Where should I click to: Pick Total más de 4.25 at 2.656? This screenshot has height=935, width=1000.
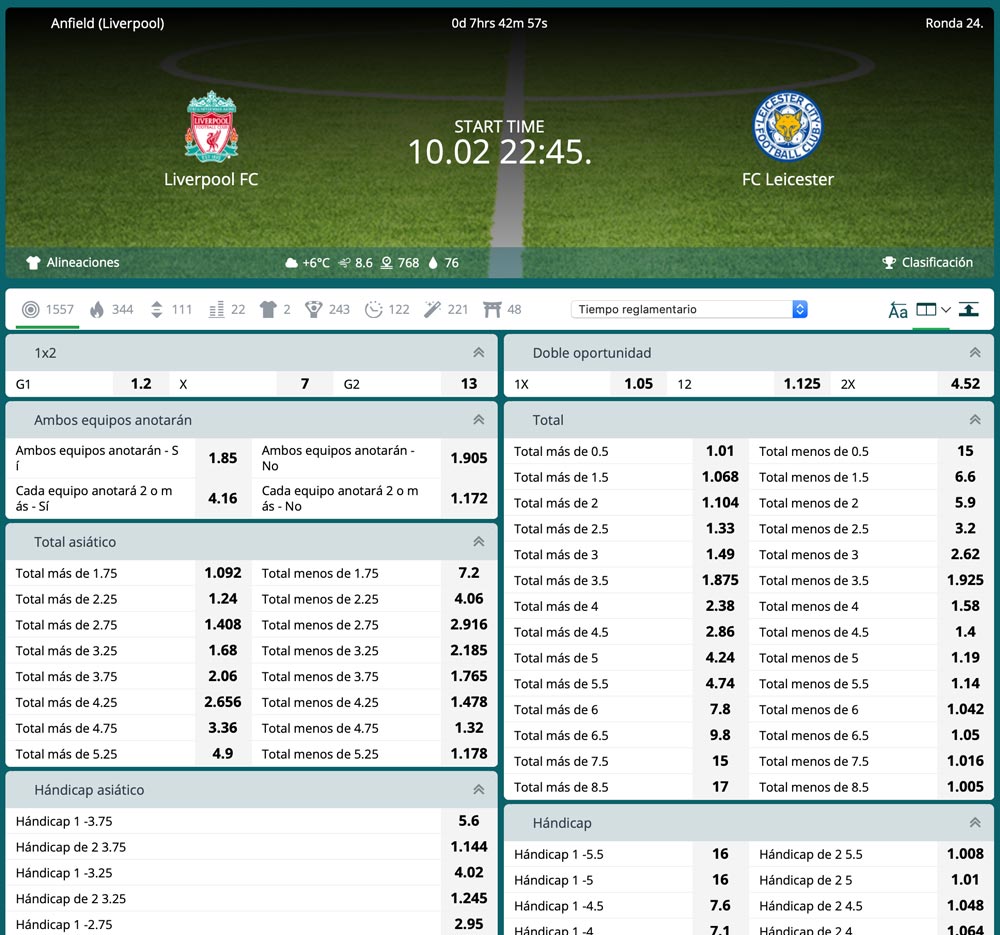click(x=223, y=702)
